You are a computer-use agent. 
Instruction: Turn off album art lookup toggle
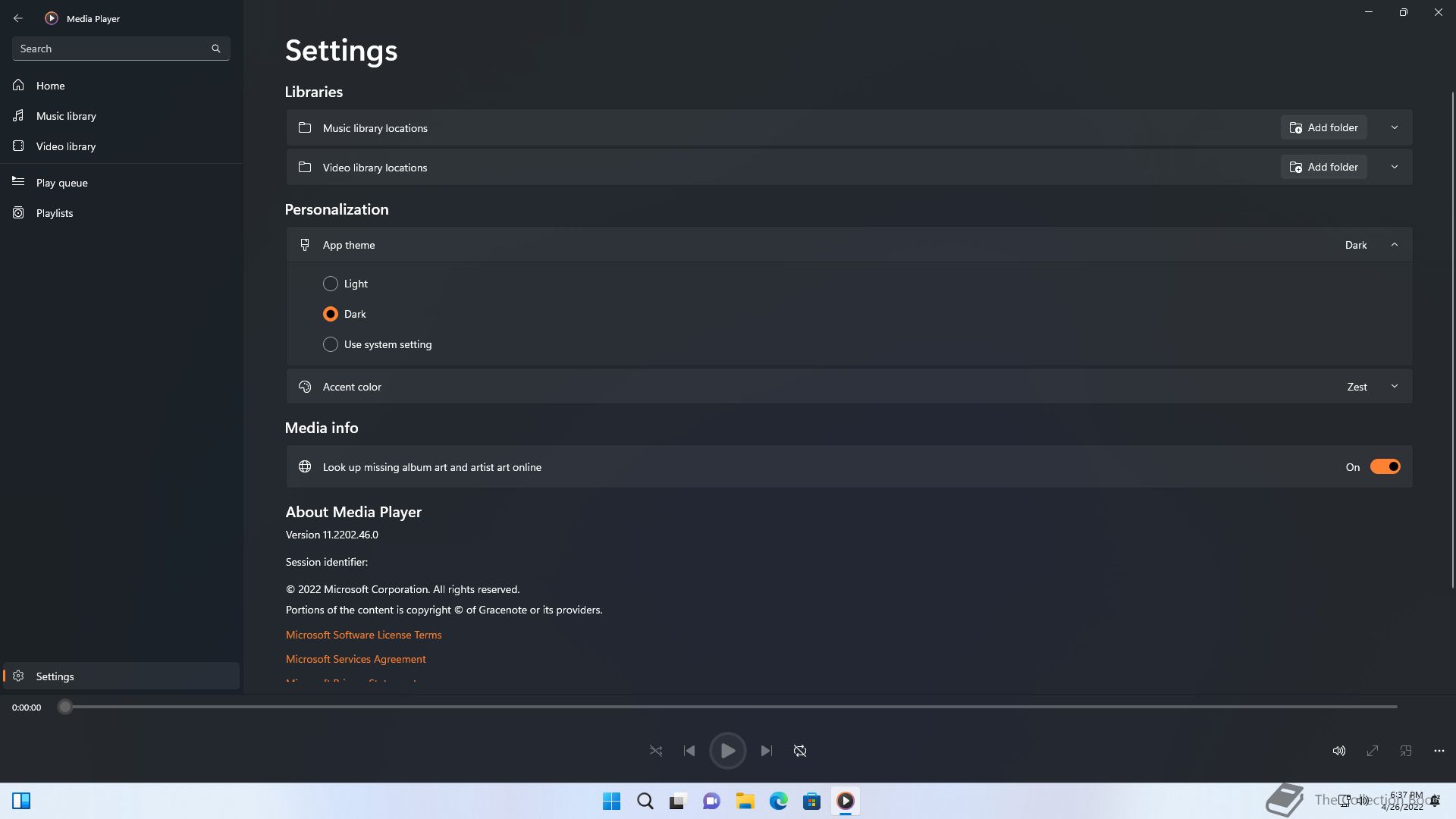(x=1385, y=467)
